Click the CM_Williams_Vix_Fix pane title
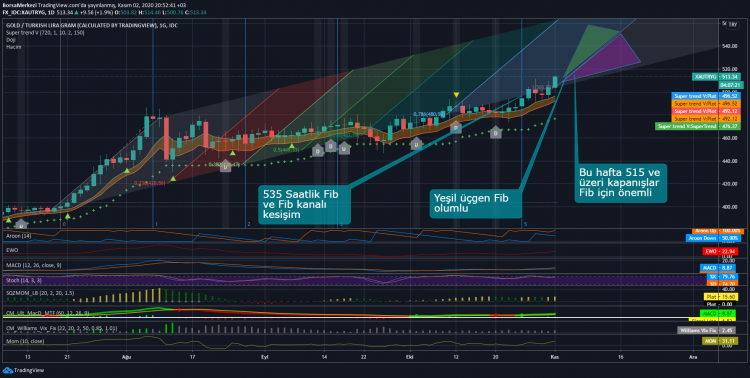Image resolution: width=750 pixels, height=378 pixels. tap(61, 329)
